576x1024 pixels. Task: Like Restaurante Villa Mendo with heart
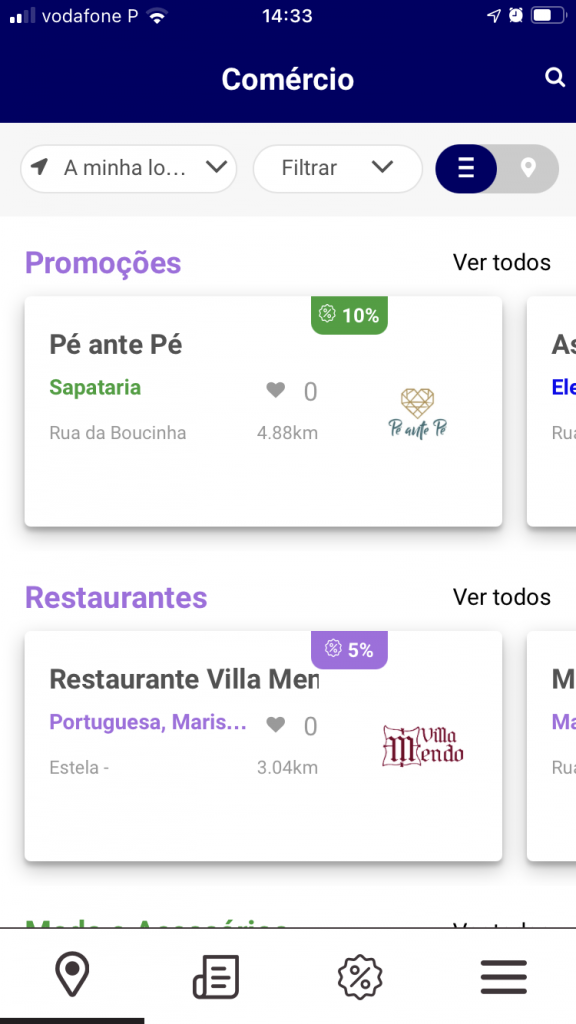pyautogui.click(x=276, y=725)
